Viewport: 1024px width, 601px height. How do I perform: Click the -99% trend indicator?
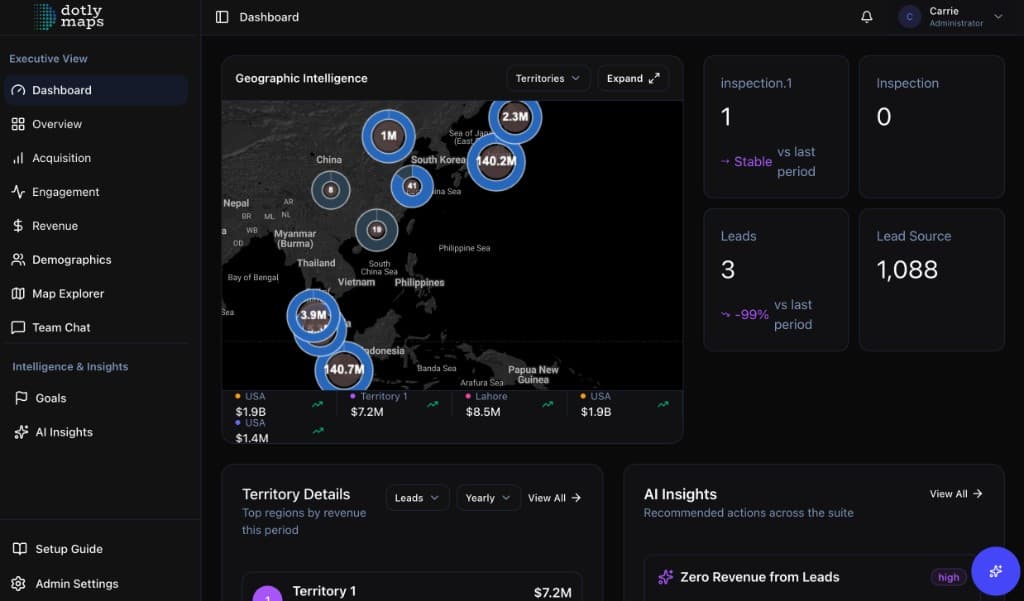744,314
